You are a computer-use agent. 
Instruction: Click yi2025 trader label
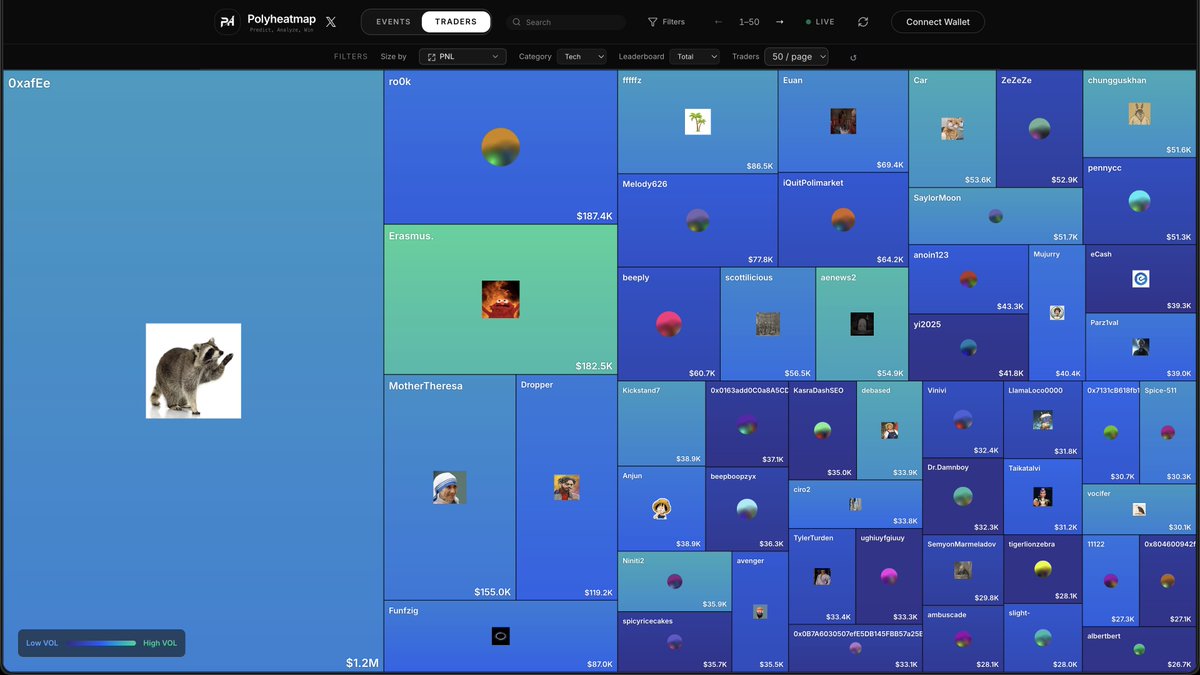pos(927,324)
